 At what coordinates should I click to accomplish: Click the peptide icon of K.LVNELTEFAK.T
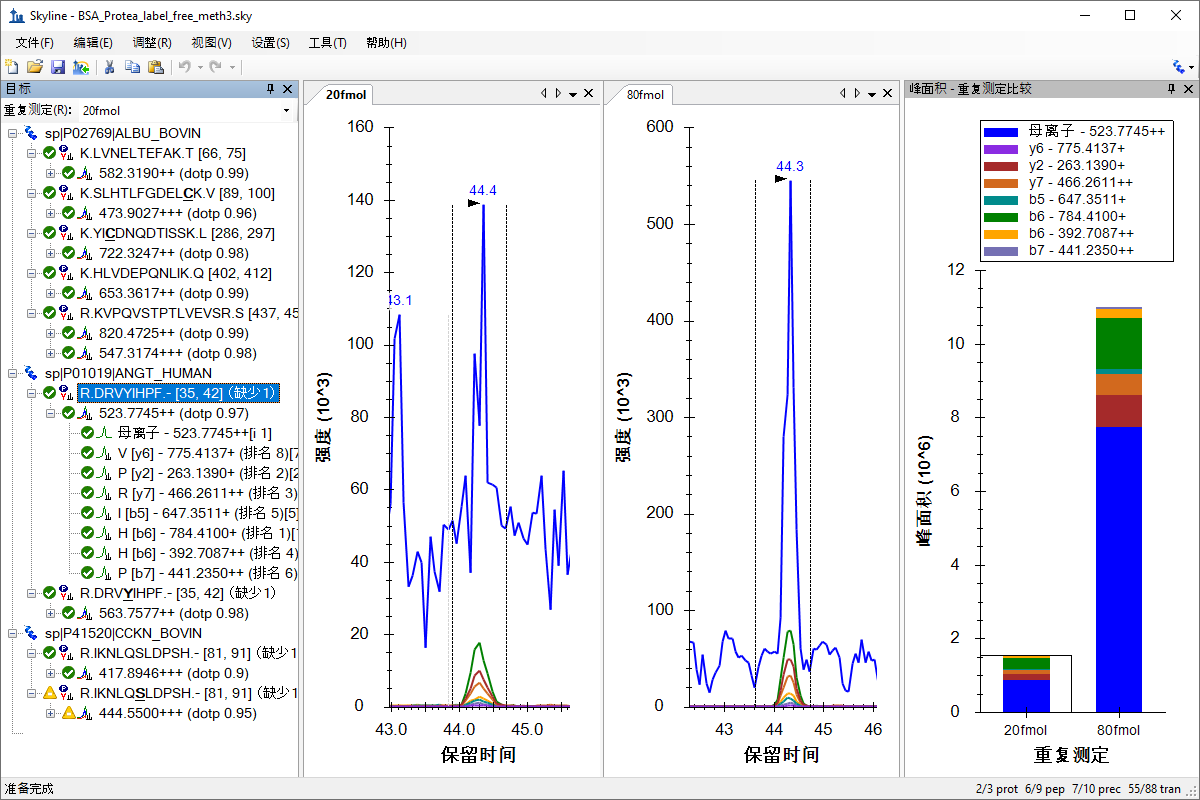pyautogui.click(x=68, y=153)
